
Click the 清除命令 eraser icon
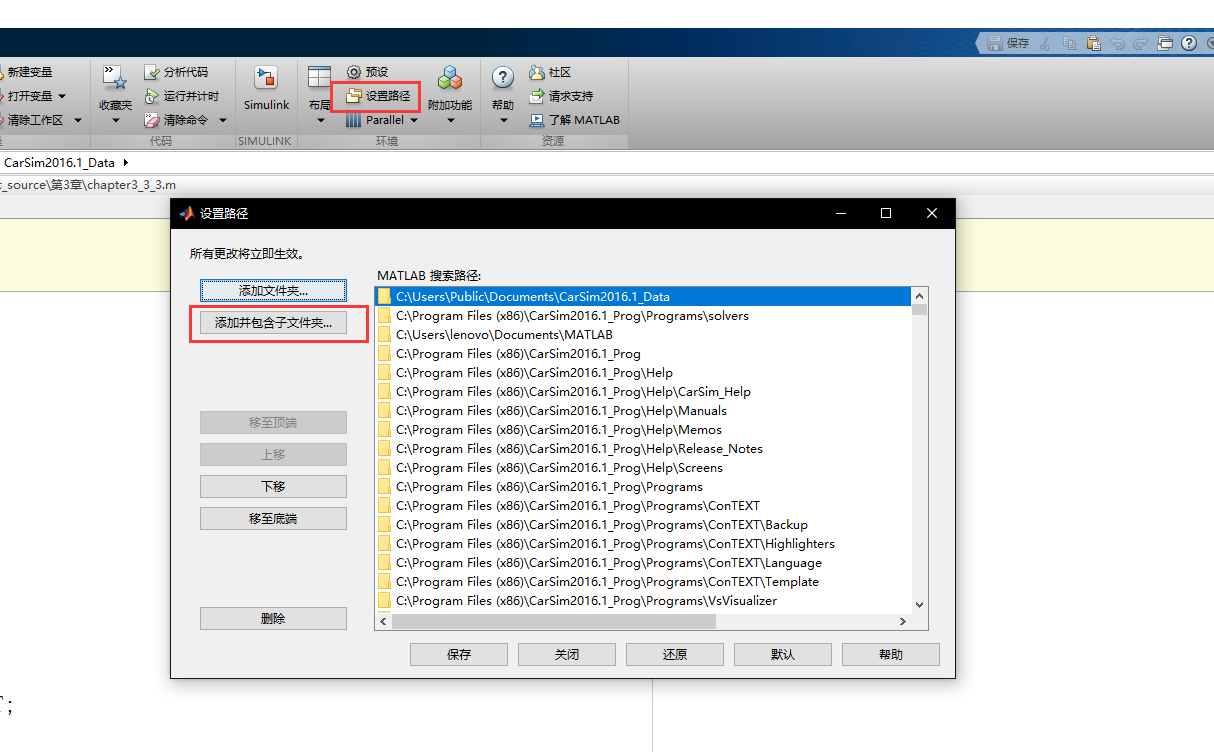coord(152,120)
